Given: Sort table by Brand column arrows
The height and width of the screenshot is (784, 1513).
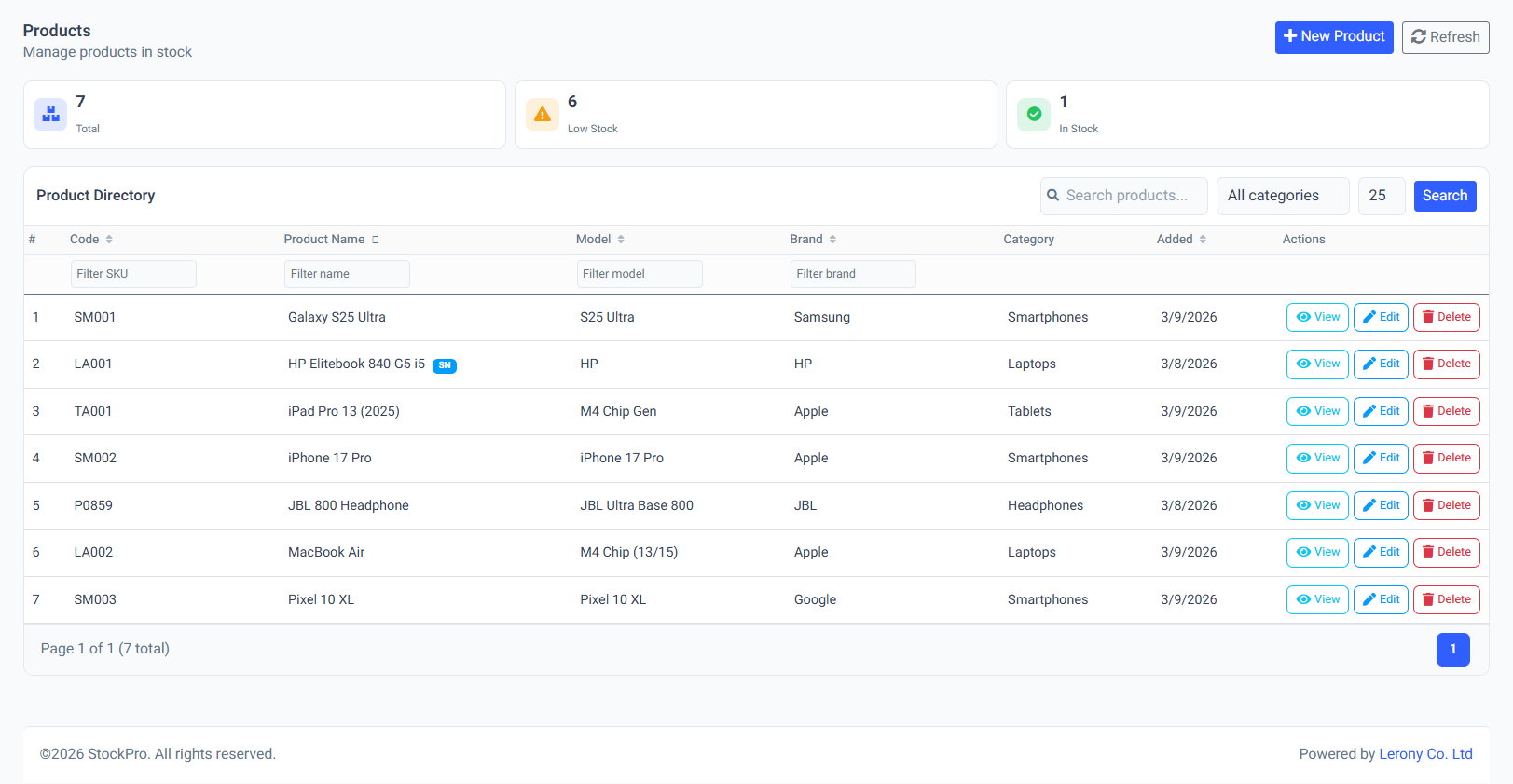Looking at the screenshot, I should (832, 240).
